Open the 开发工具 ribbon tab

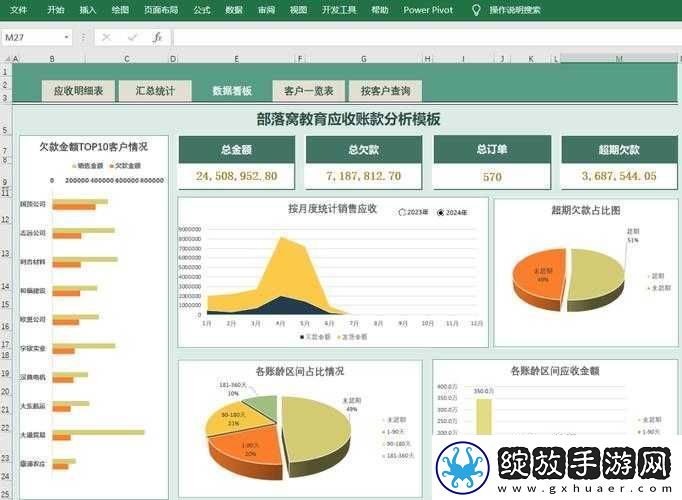coord(339,10)
